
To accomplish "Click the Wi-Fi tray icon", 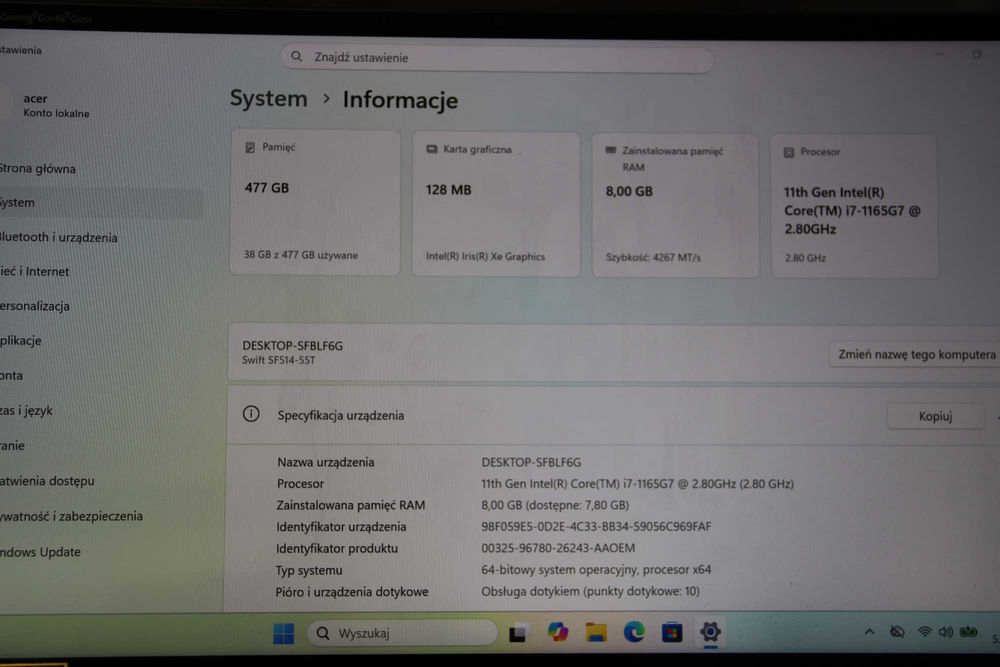I will click(x=924, y=631).
